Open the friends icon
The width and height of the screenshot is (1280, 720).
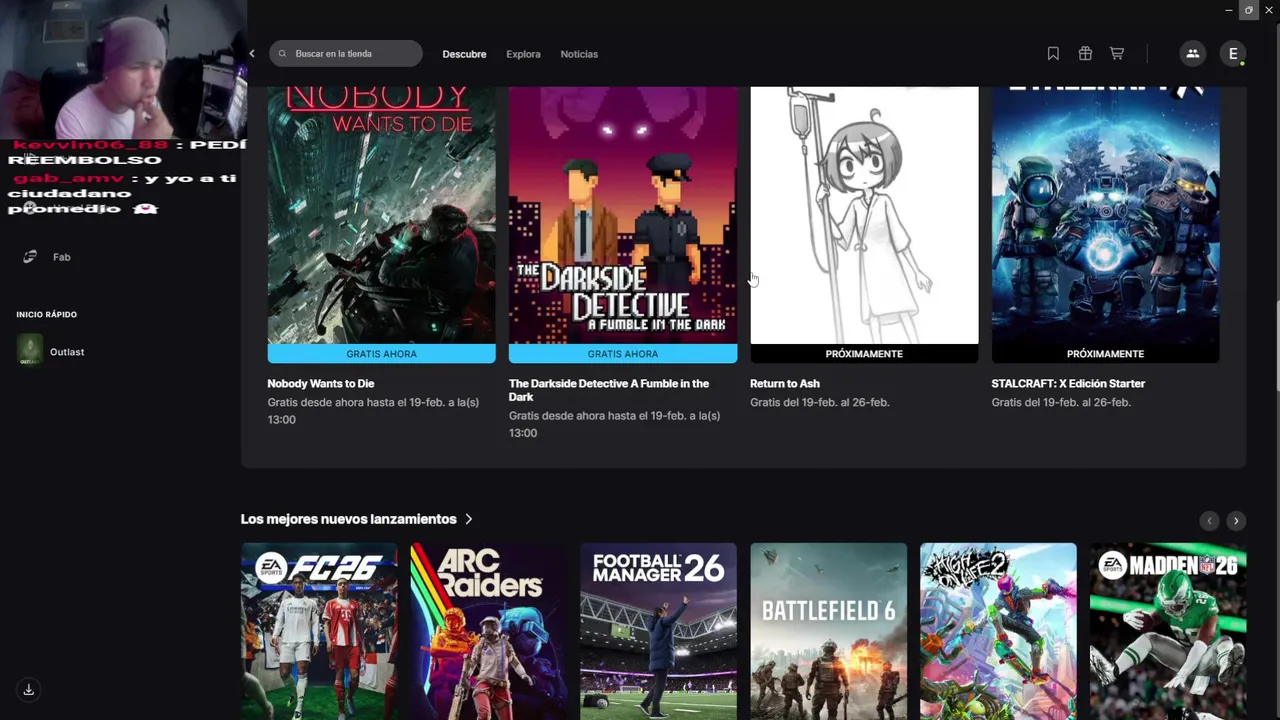click(1192, 54)
